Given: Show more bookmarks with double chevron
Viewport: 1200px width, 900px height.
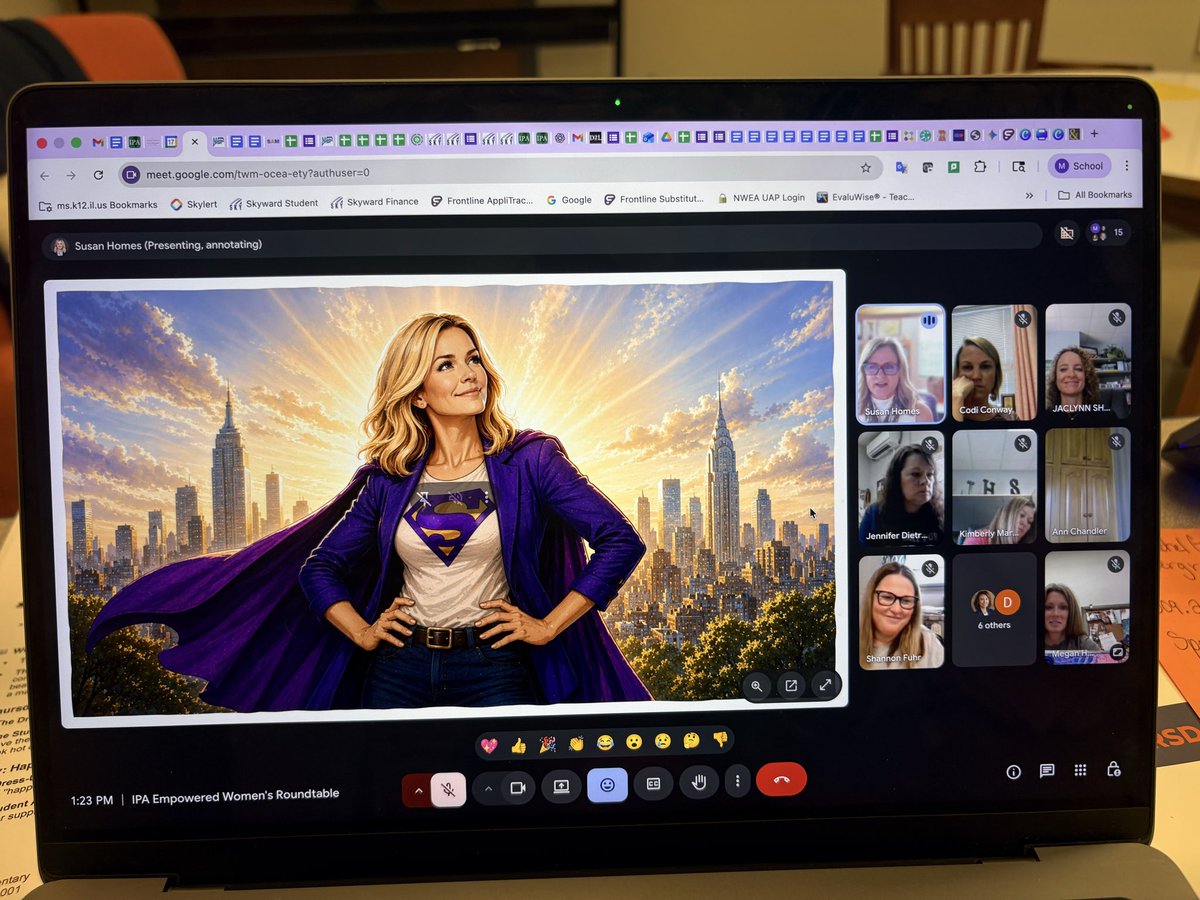Looking at the screenshot, I should (x=1029, y=196).
